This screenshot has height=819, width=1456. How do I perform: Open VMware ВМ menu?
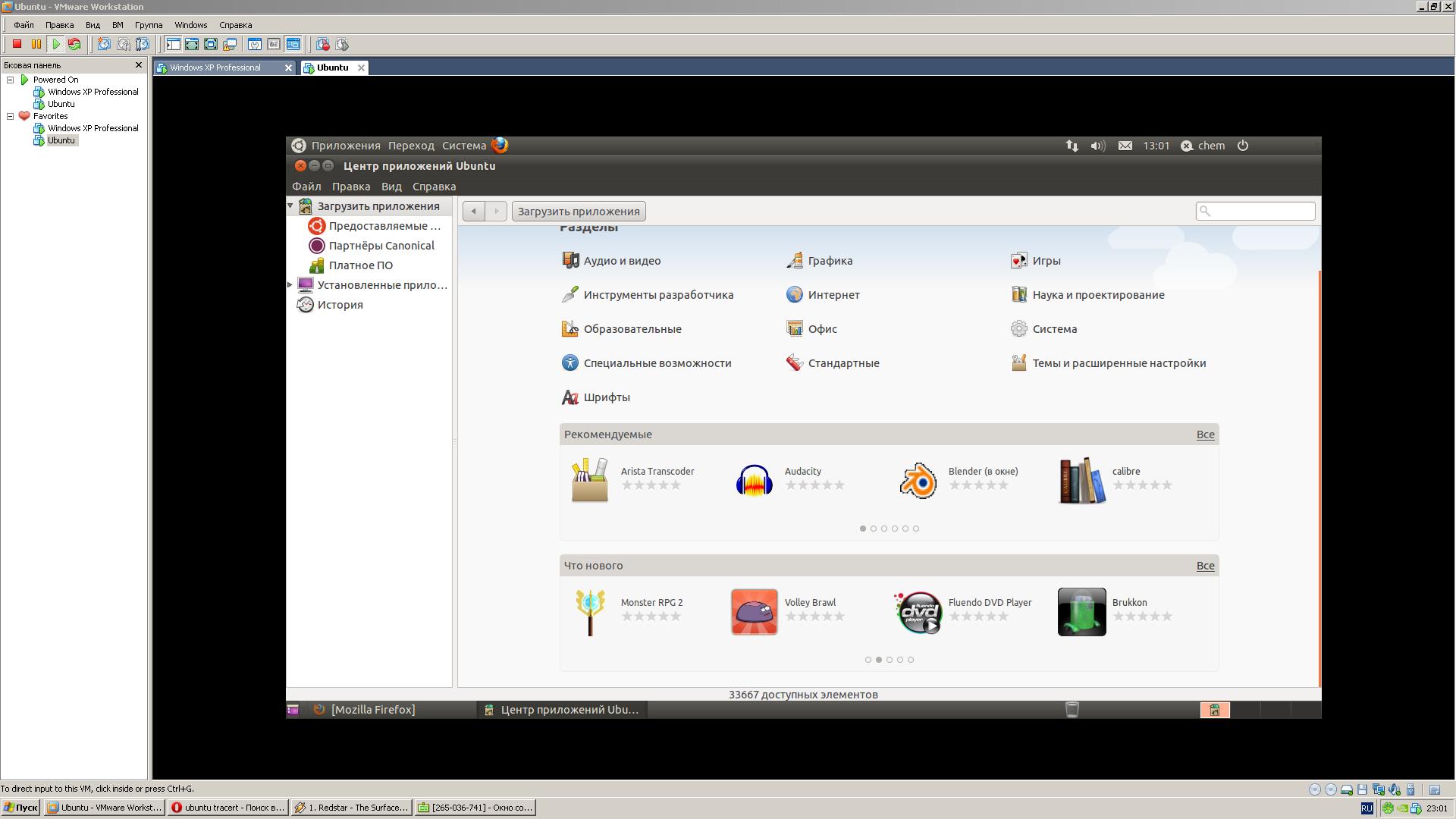point(118,25)
